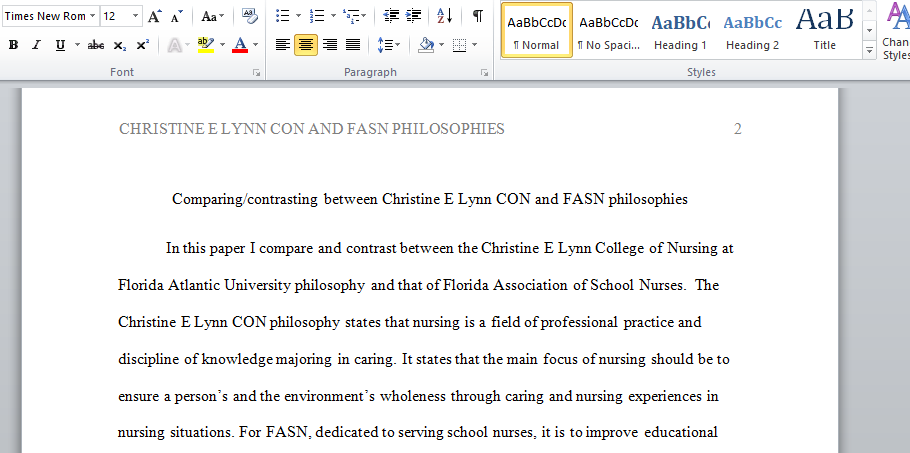
Task: Click Increase Indent icon
Action: 413,16
